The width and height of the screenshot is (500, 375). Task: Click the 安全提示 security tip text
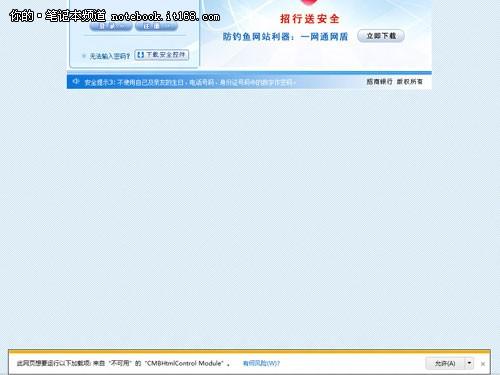pyautogui.click(x=189, y=82)
